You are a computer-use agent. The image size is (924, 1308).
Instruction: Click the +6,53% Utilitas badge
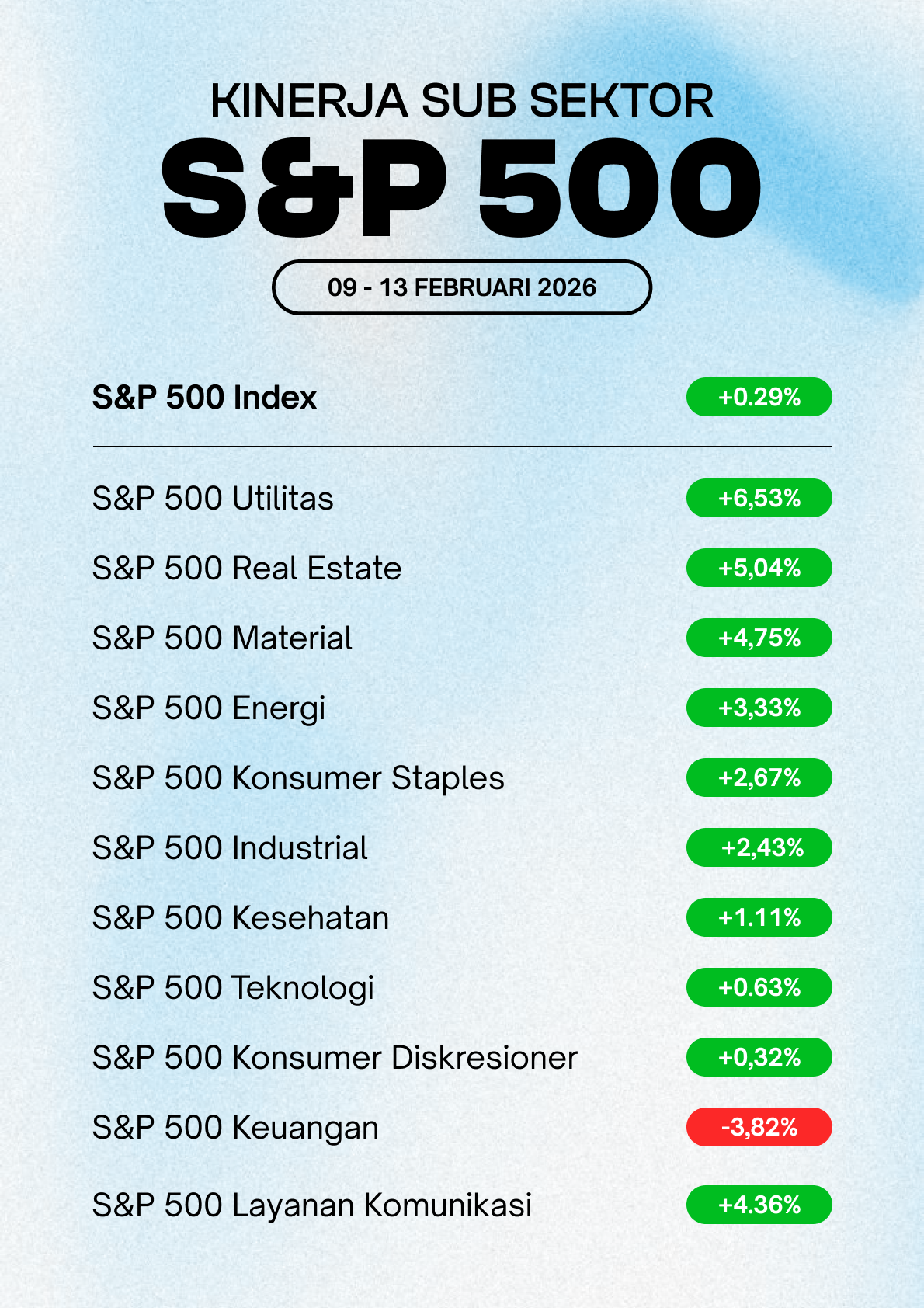pos(759,499)
